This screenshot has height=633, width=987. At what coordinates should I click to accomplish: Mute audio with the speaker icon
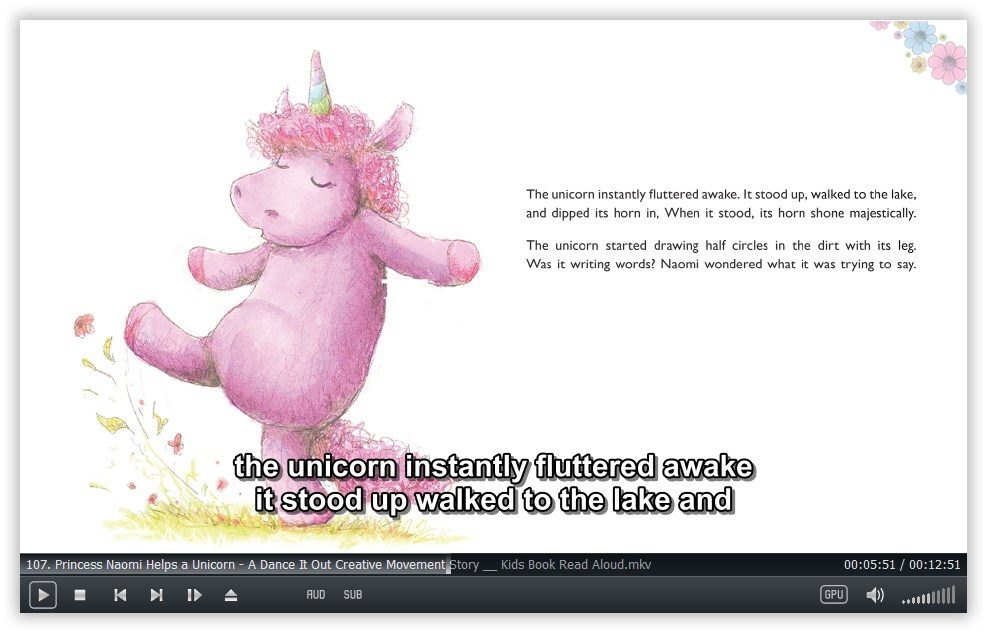tap(875, 595)
